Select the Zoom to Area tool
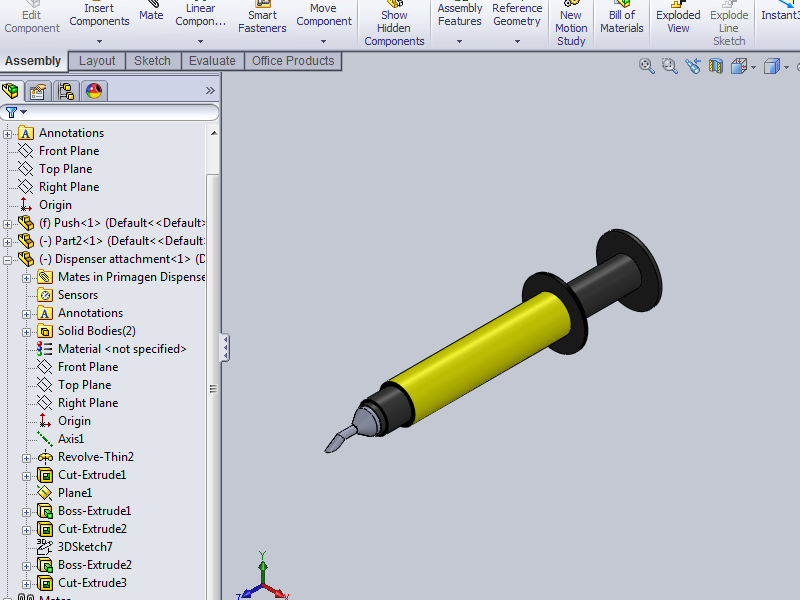Image resolution: width=800 pixels, height=600 pixels. pyautogui.click(x=669, y=66)
